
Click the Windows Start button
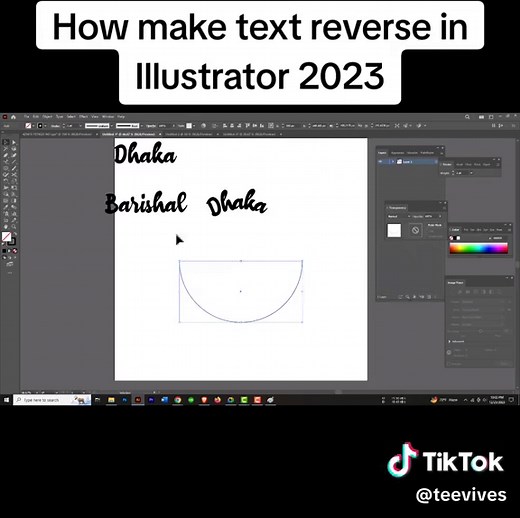pos(6,400)
